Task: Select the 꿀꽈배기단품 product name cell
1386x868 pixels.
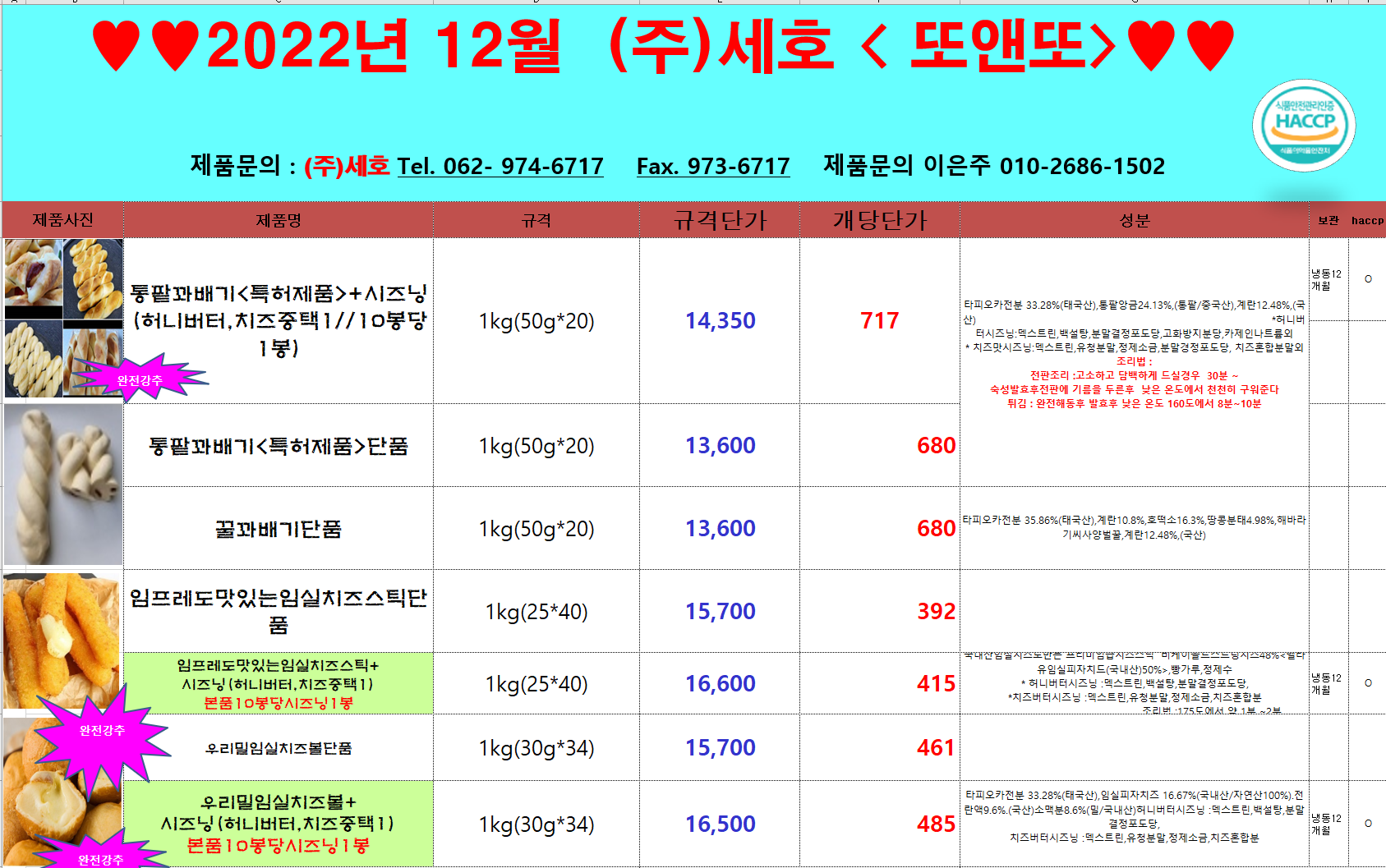Action: 279,529
